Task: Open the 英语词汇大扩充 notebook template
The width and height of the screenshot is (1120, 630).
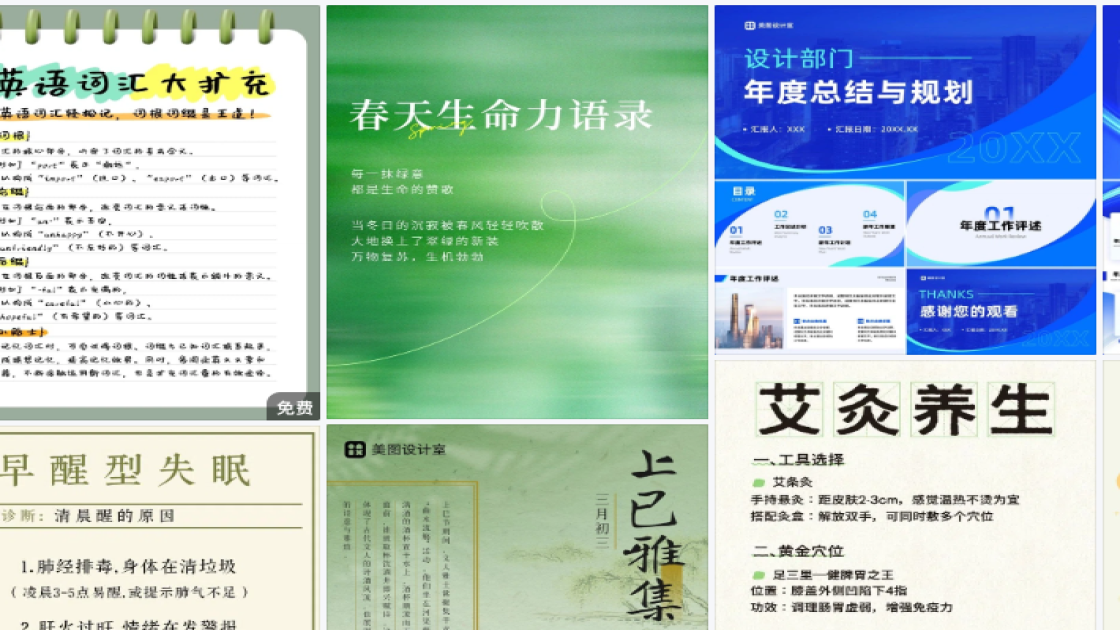Action: click(x=159, y=212)
